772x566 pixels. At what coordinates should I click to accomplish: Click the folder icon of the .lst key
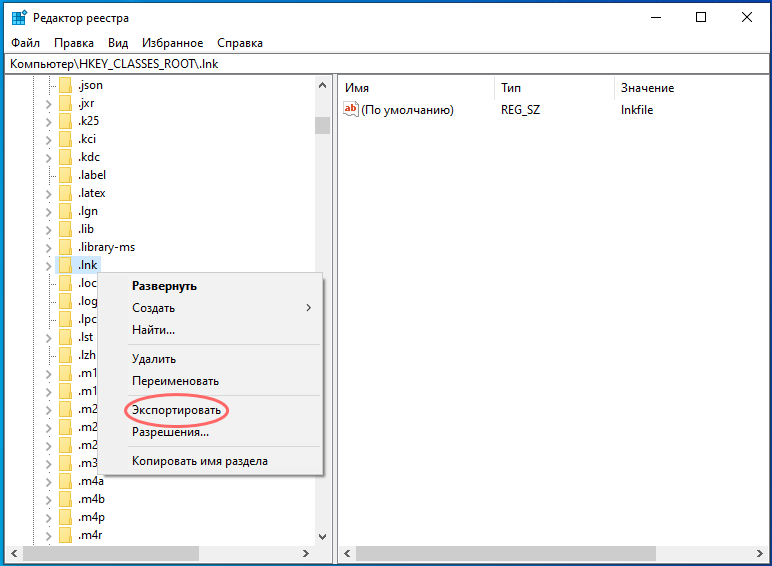click(65, 337)
